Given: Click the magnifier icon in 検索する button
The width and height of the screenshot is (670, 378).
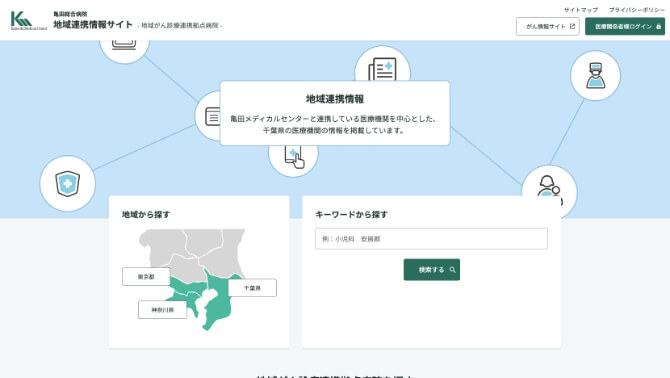Looking at the screenshot, I should (452, 270).
